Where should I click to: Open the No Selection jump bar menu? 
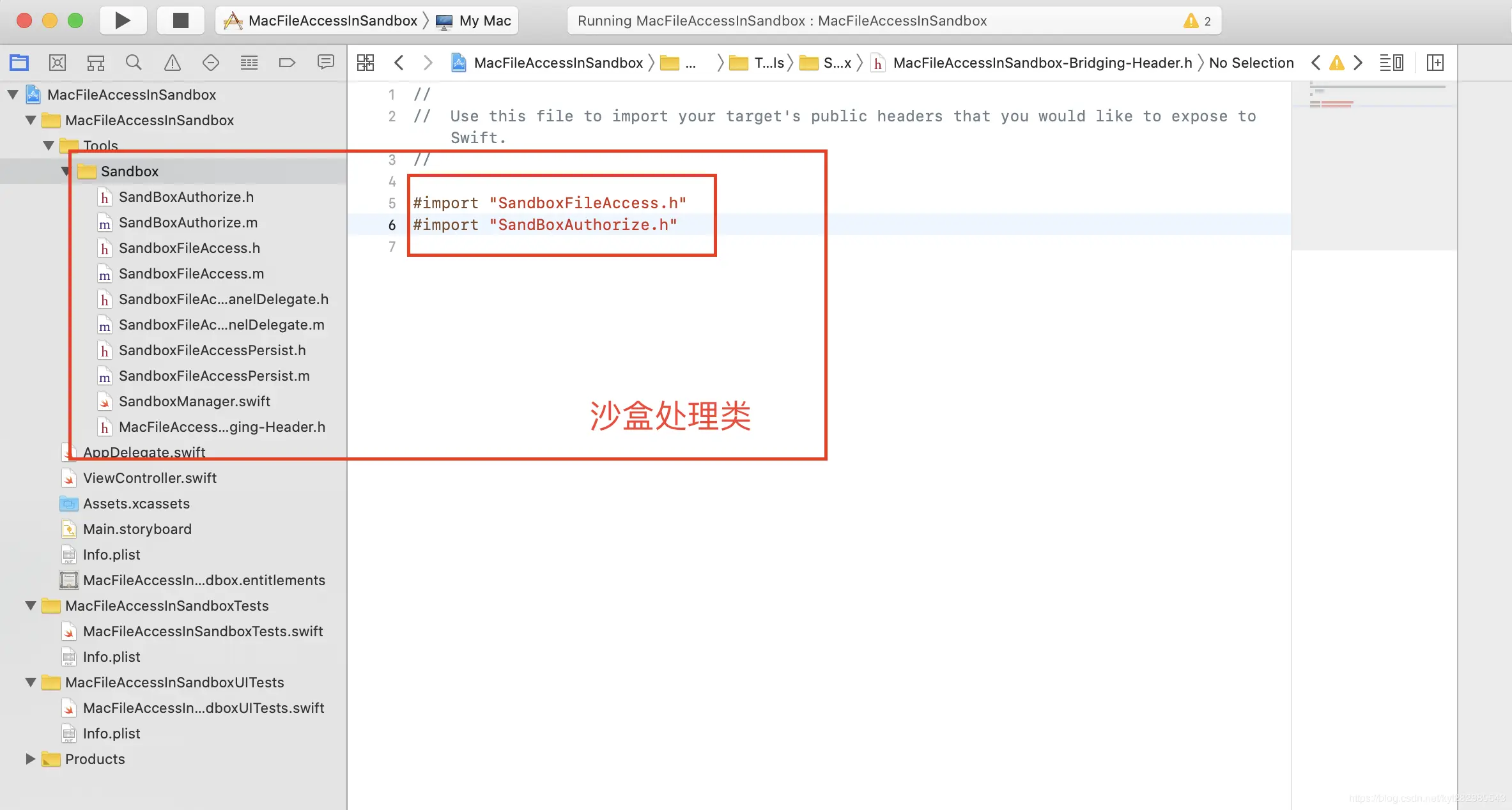[x=1251, y=63]
